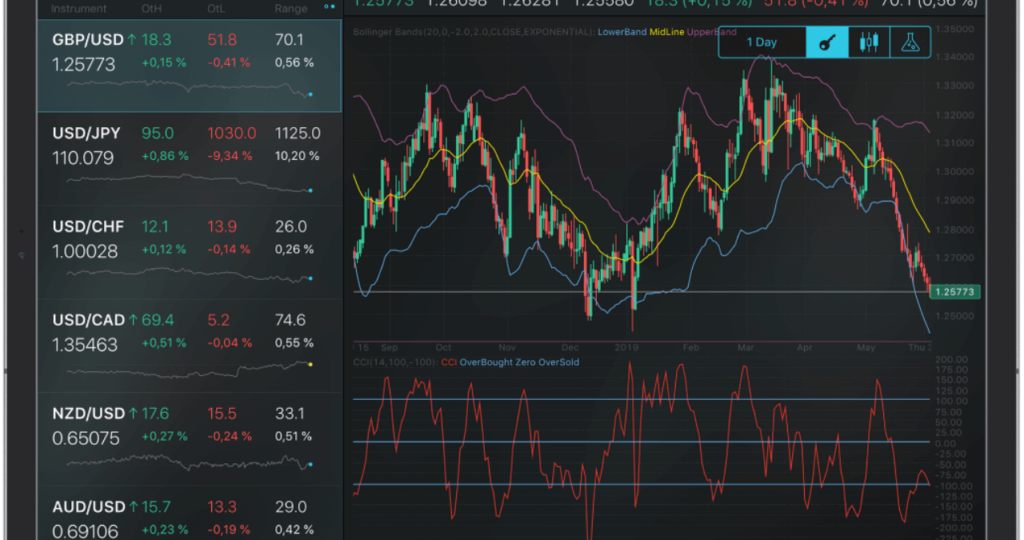Click the NZD/USD sparkline mini chart
The image size is (1024, 540).
tap(189, 462)
